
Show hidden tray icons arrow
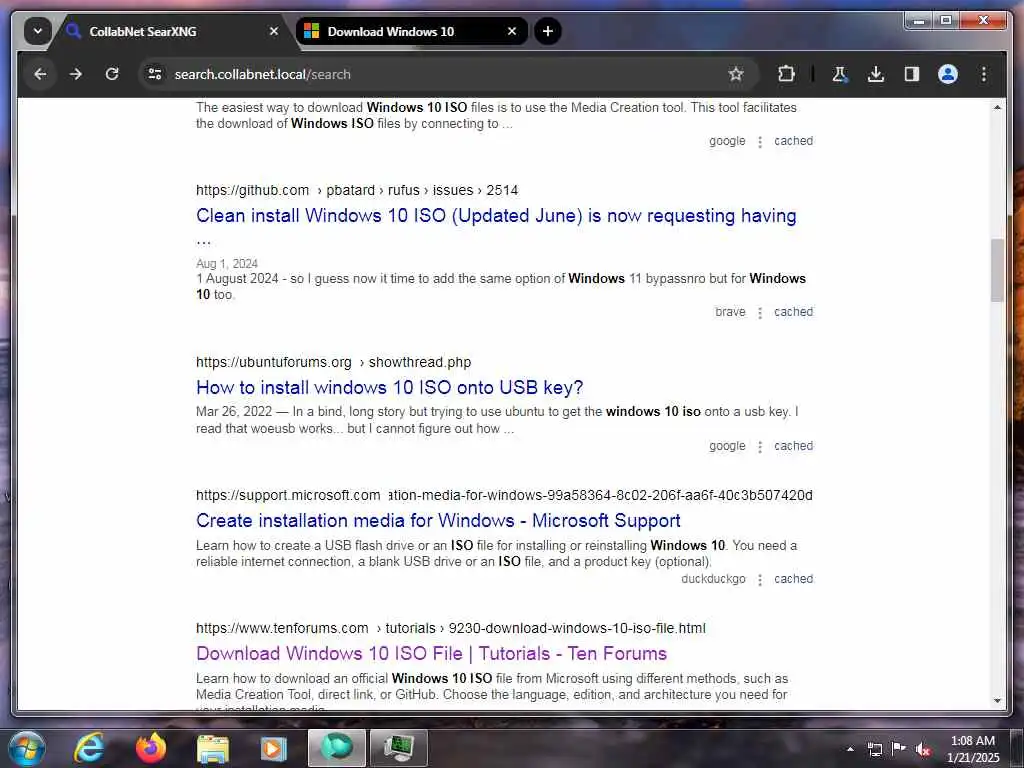click(x=850, y=749)
